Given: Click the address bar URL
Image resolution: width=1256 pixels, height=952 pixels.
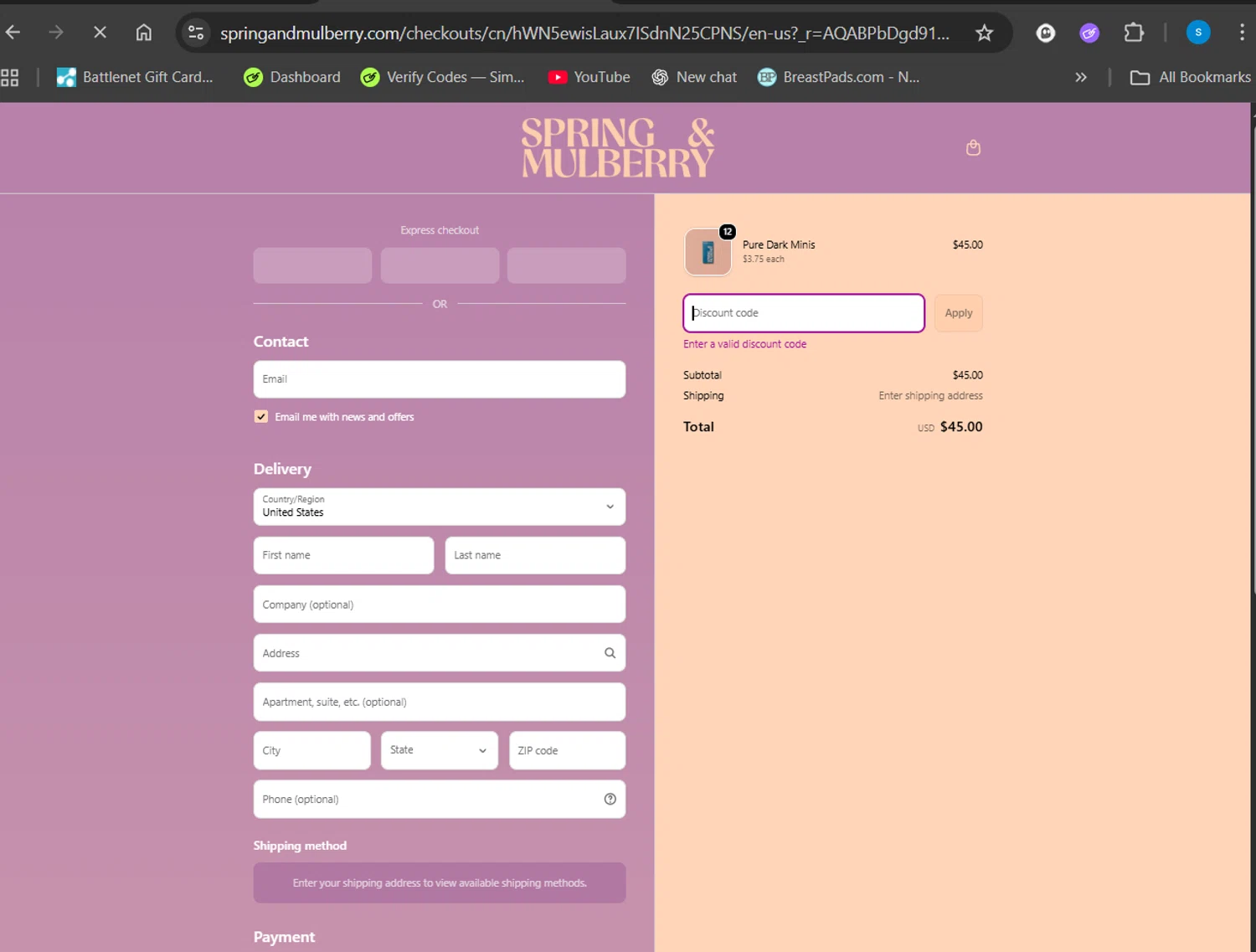Looking at the screenshot, I should pyautogui.click(x=584, y=33).
